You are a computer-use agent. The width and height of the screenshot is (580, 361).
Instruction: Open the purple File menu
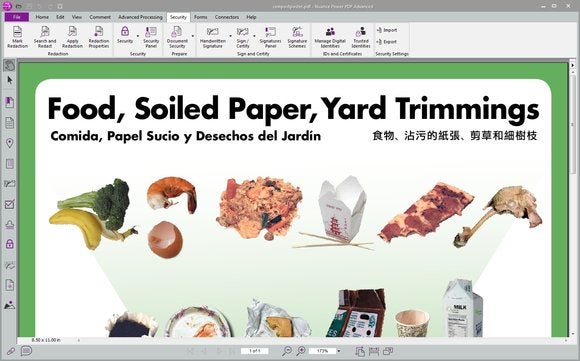coord(17,17)
